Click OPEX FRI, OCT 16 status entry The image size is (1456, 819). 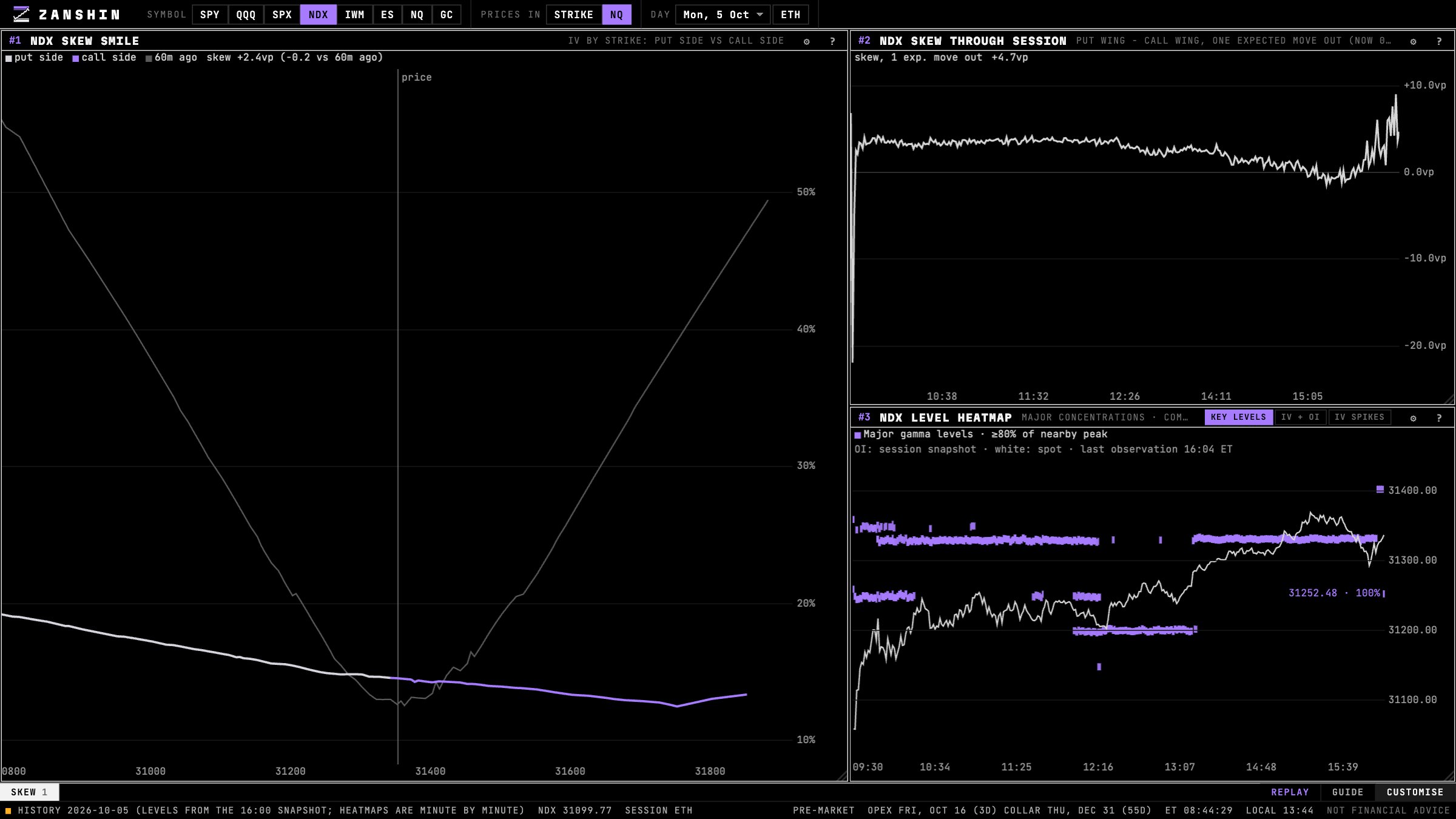[x=933, y=811]
